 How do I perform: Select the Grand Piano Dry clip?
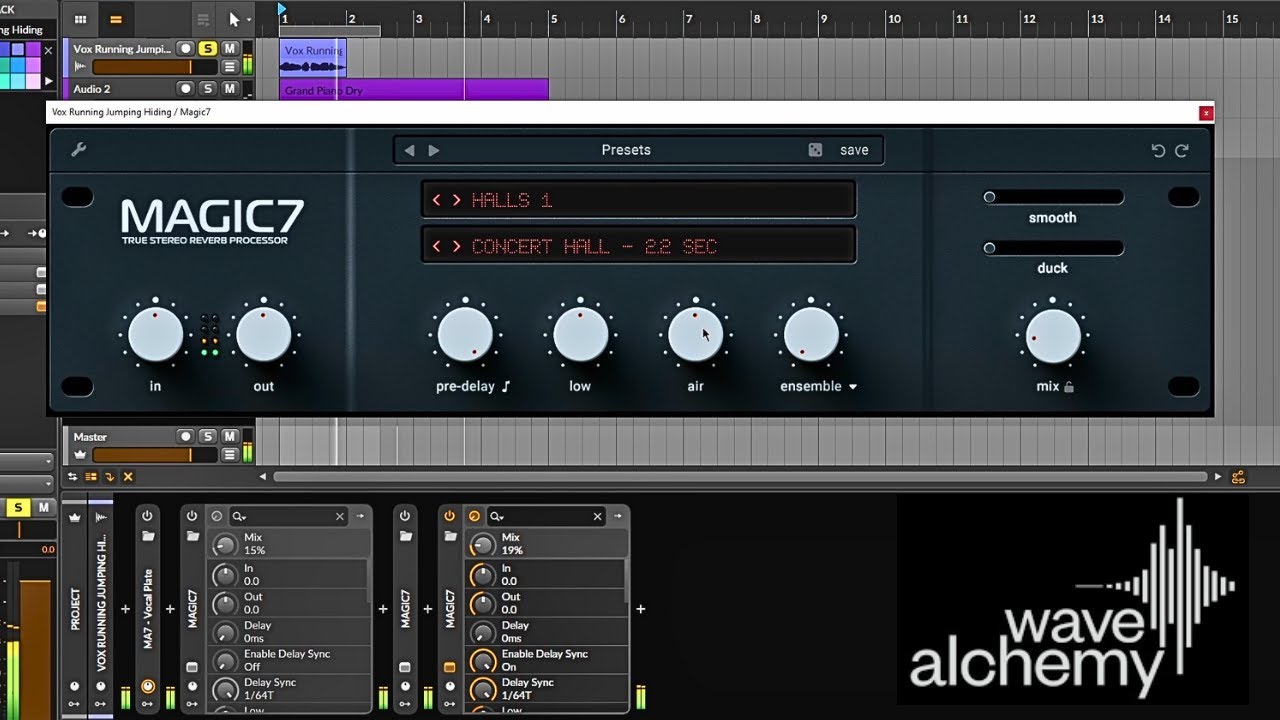point(414,90)
